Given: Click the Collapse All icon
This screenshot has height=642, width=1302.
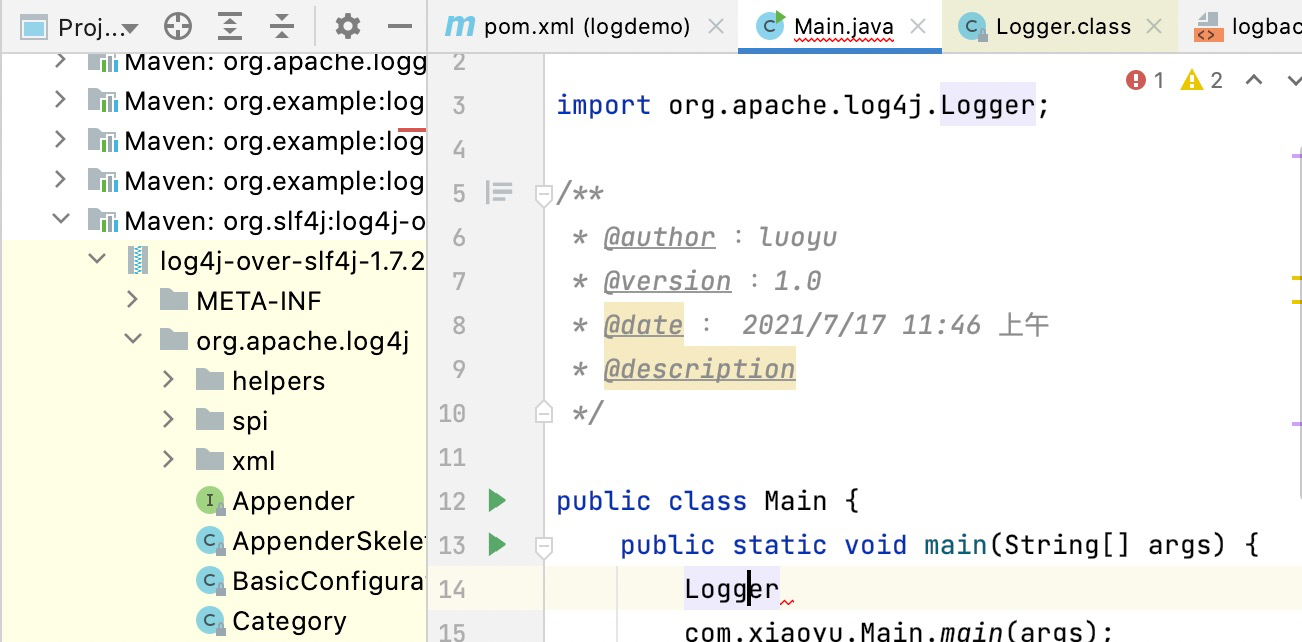Looking at the screenshot, I should [x=283, y=27].
